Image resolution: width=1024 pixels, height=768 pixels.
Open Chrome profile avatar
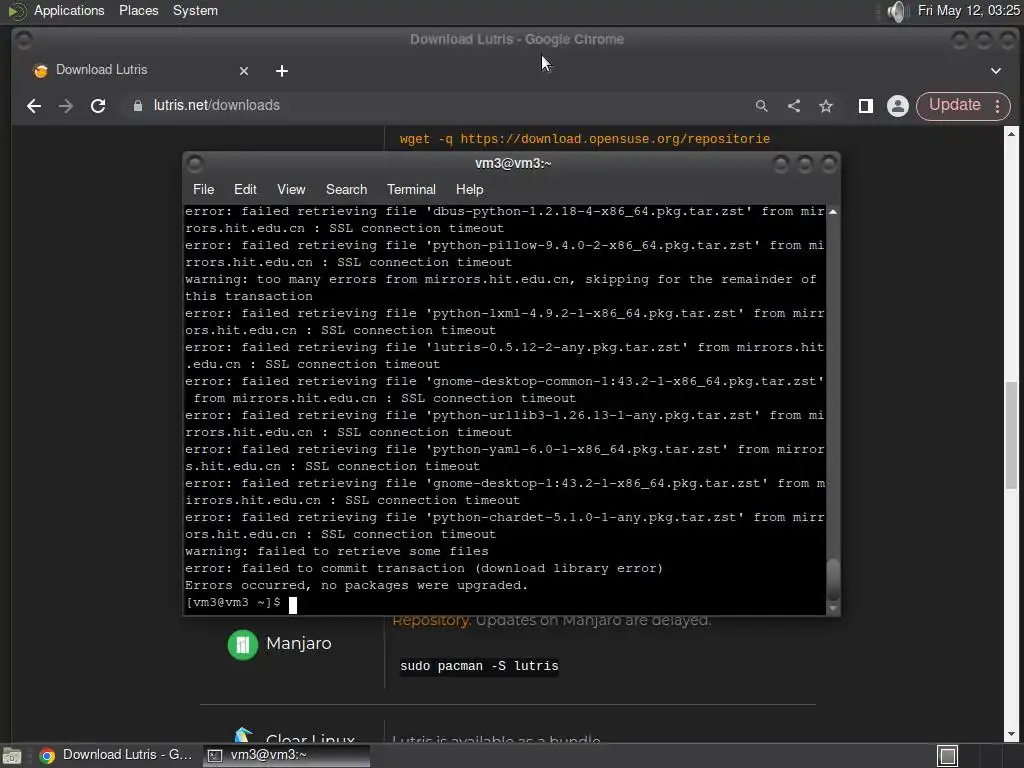898,106
